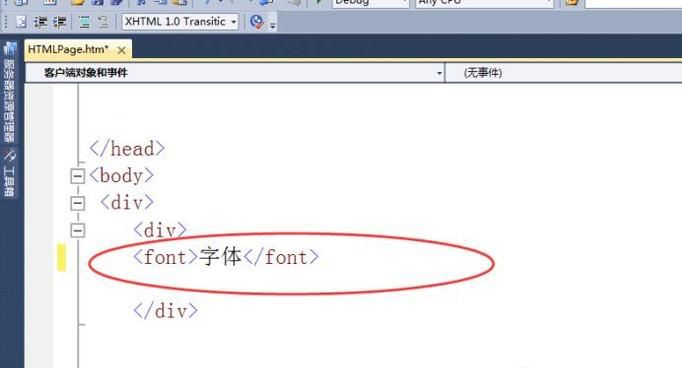Open the (无事件) events dropdown
Image resolution: width=682 pixels, height=368 pixels.
point(564,73)
